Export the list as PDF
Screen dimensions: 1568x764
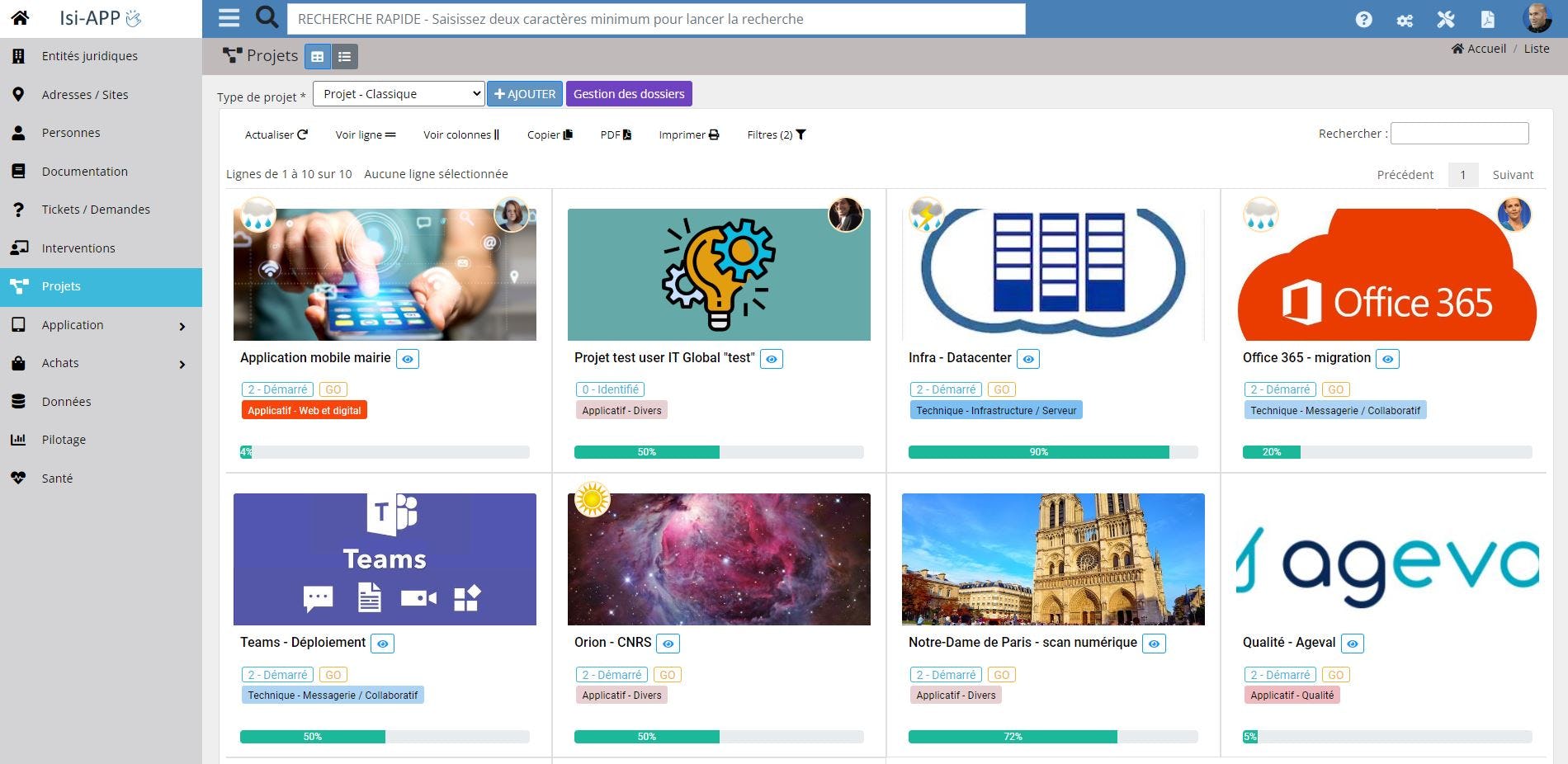[x=615, y=134]
